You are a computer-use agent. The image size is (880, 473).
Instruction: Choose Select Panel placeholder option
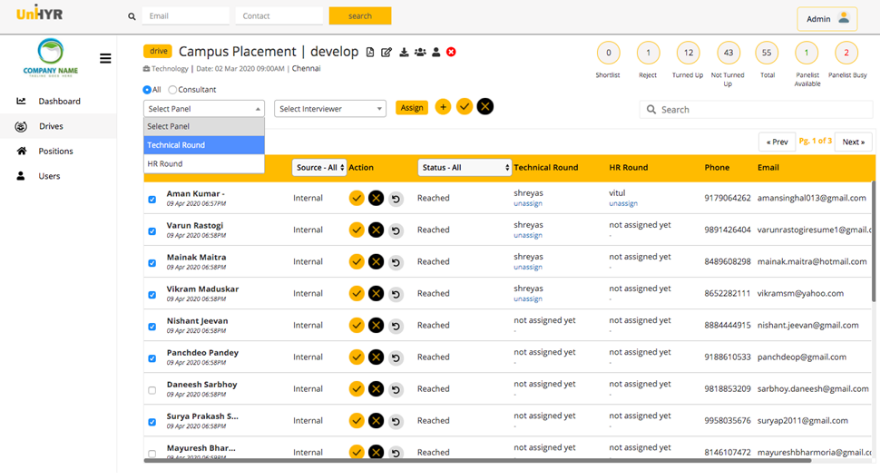pos(204,126)
